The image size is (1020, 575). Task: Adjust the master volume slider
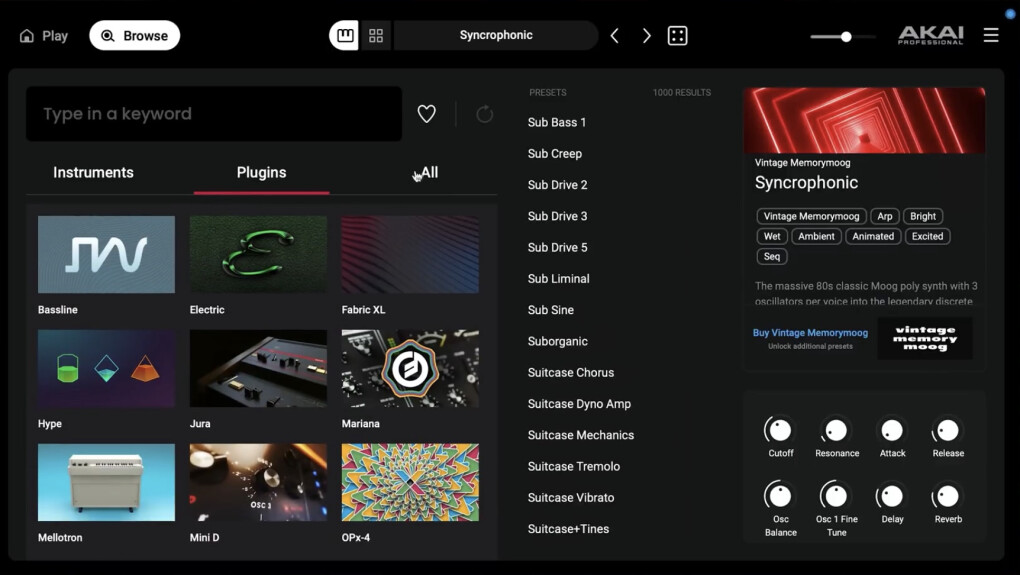[x=842, y=37]
